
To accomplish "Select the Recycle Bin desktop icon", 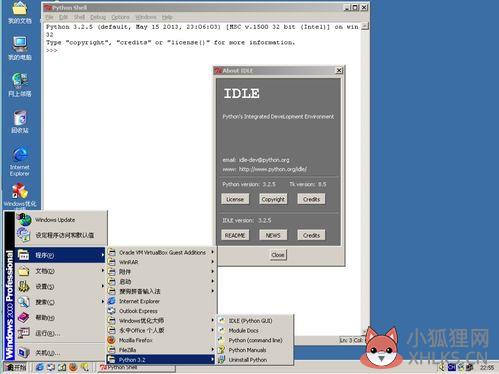I will click(20, 122).
